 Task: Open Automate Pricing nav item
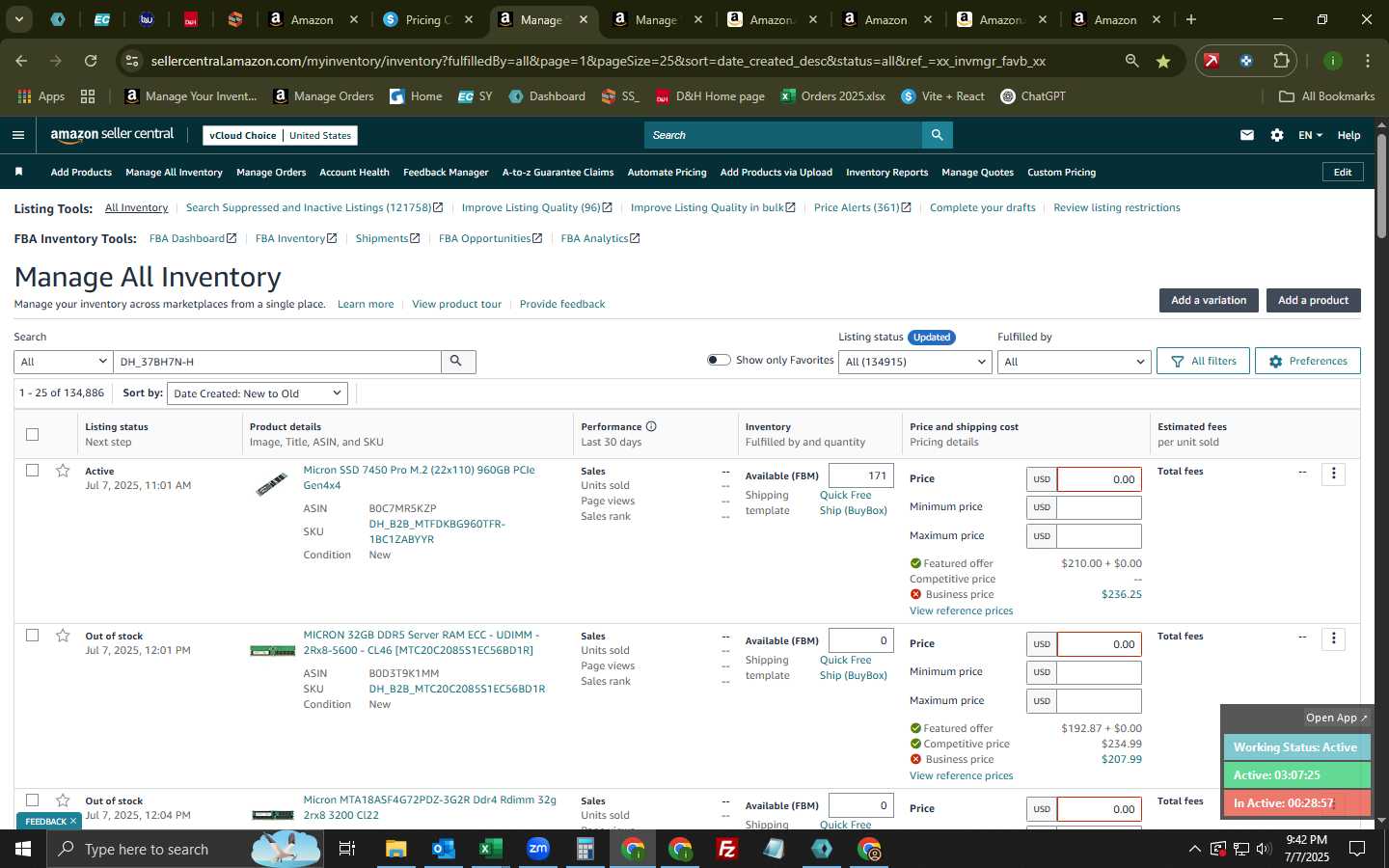point(667,172)
